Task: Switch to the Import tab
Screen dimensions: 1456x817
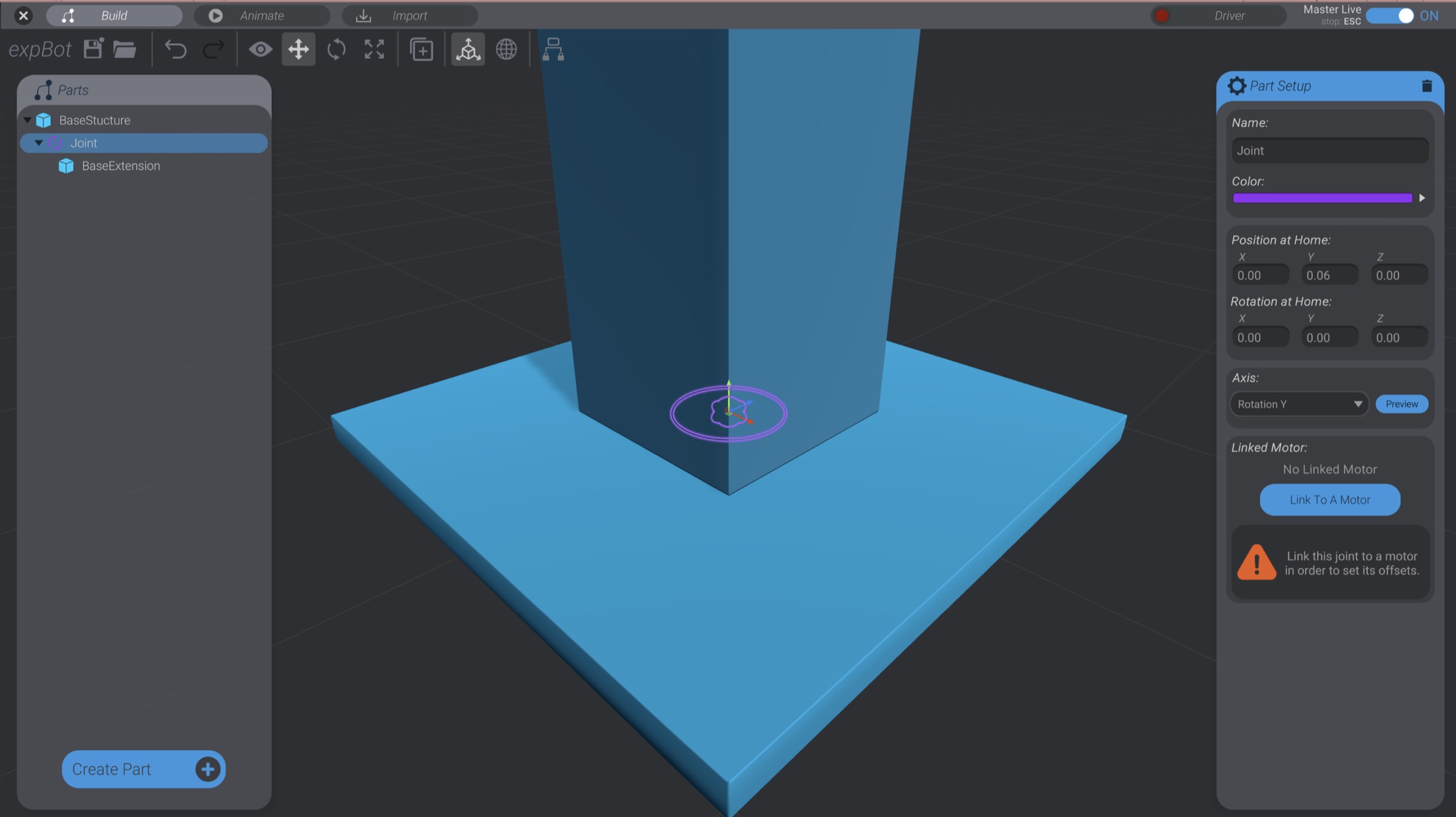Action: 409,16
